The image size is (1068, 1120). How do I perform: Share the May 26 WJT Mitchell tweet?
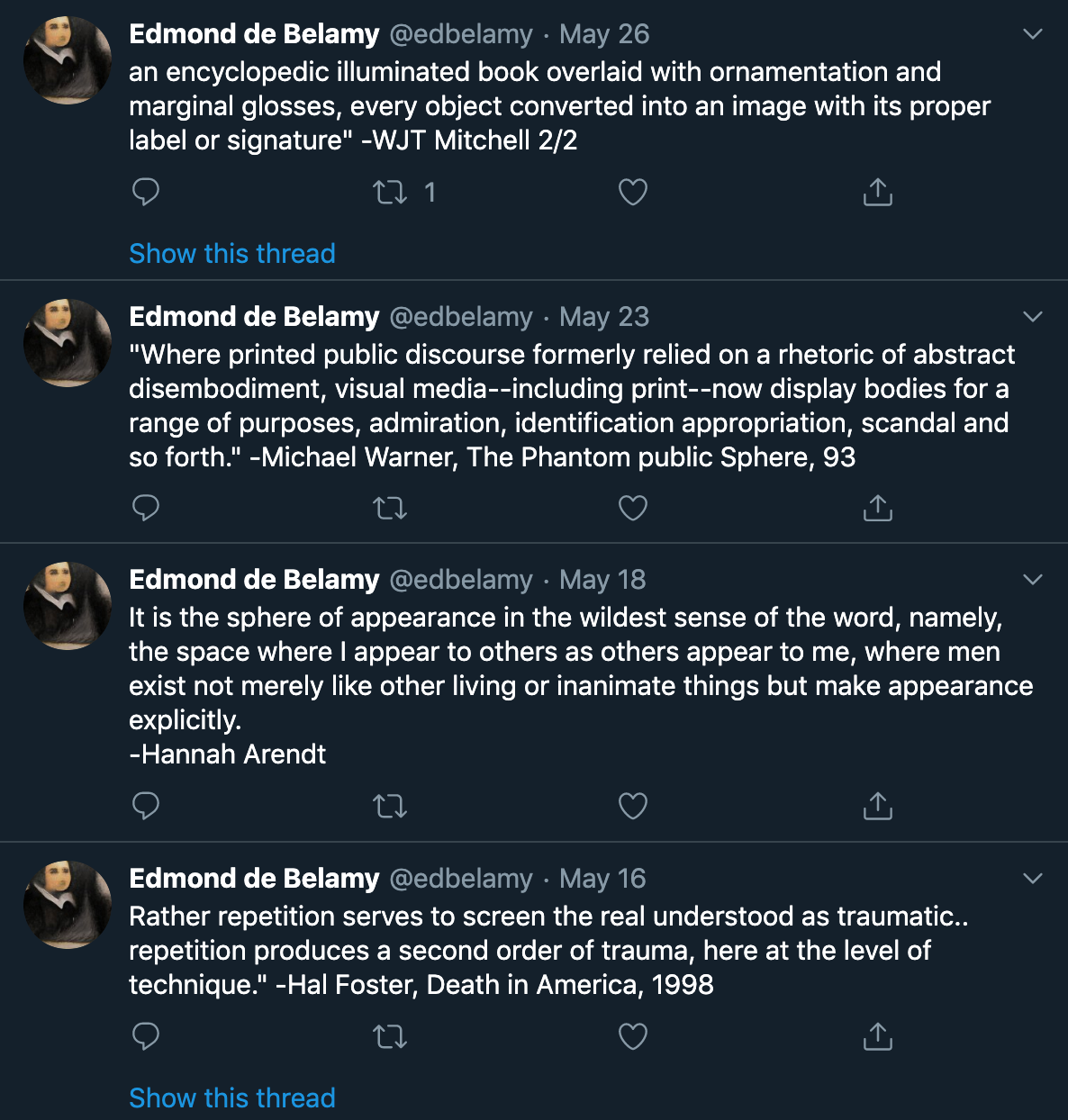tap(878, 192)
